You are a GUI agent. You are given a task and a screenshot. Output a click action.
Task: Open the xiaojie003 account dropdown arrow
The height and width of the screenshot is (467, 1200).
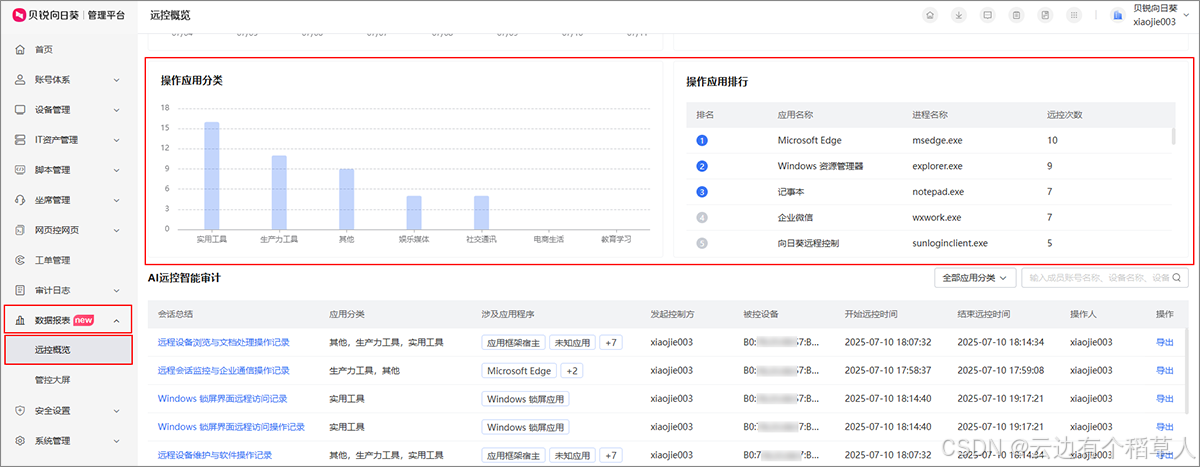coord(1186,16)
